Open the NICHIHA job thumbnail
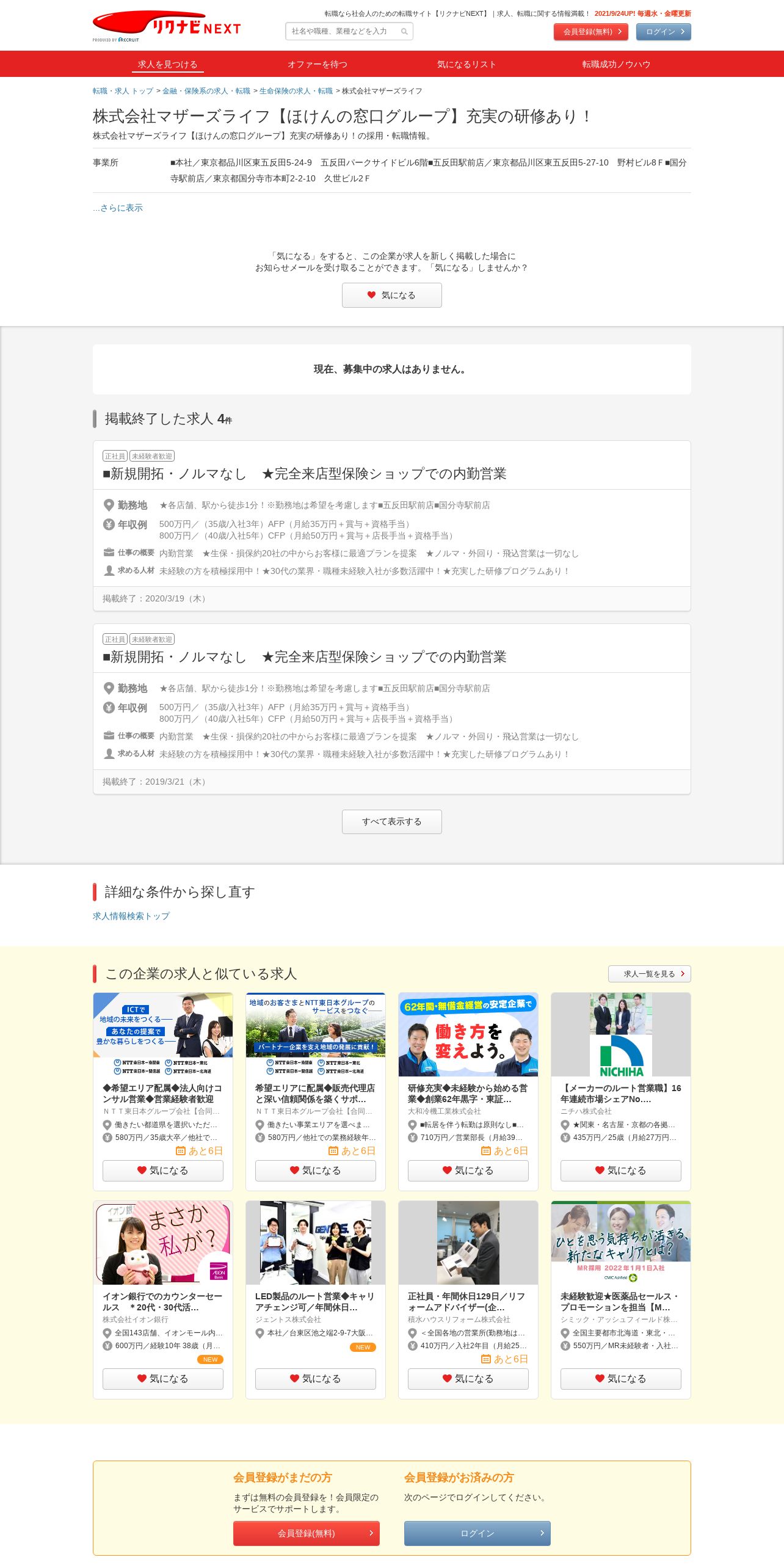 621,1034
